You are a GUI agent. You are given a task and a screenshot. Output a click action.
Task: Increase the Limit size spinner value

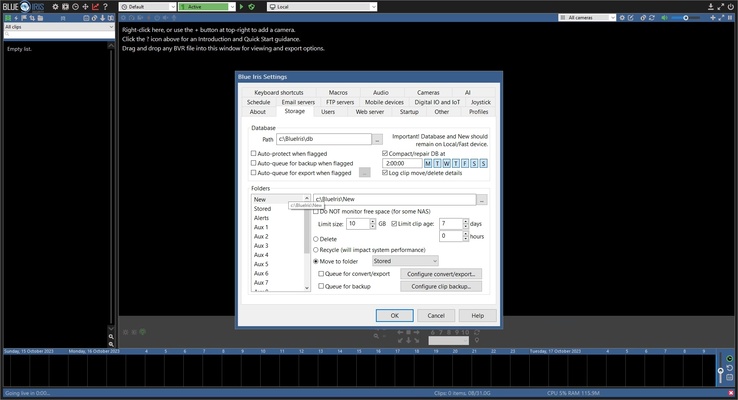[x=373, y=221]
